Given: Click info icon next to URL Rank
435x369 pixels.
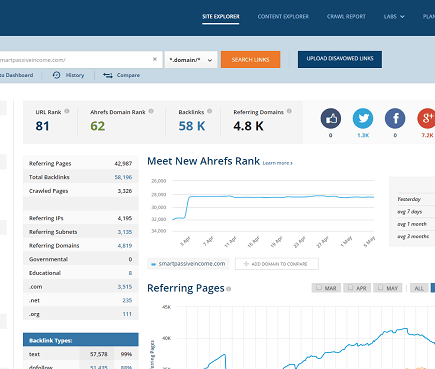Looking at the screenshot, I should pyautogui.click(x=67, y=111).
